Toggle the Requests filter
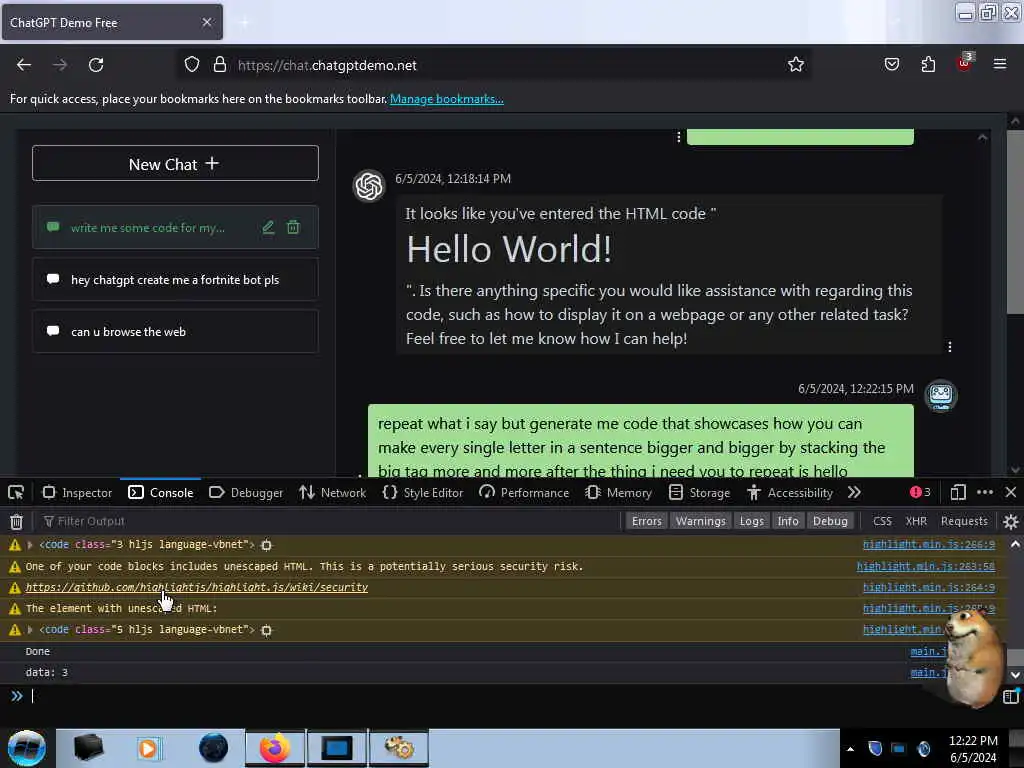The height and width of the screenshot is (768, 1024). pos(964,521)
